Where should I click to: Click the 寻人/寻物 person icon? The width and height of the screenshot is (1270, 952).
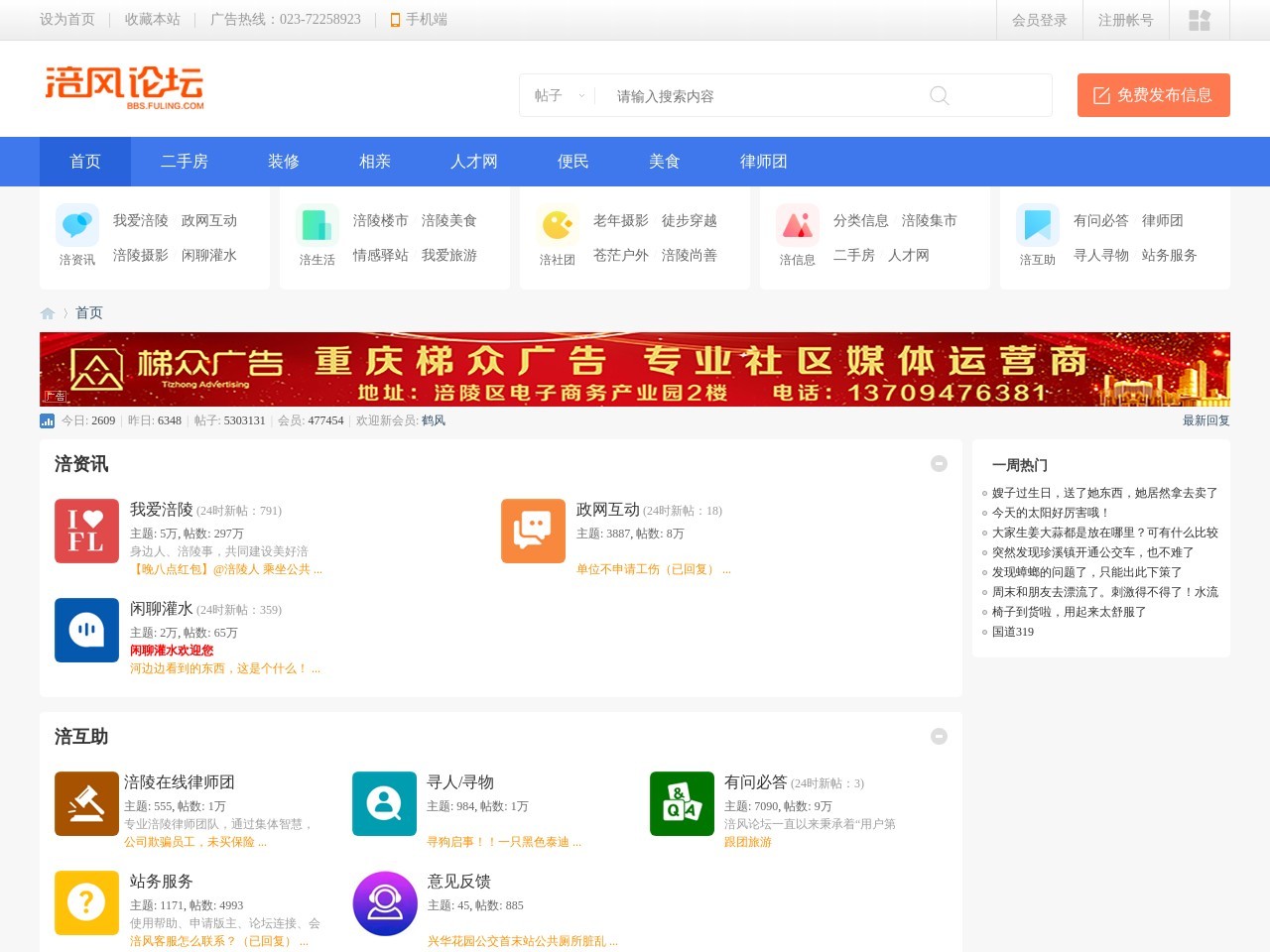click(384, 803)
